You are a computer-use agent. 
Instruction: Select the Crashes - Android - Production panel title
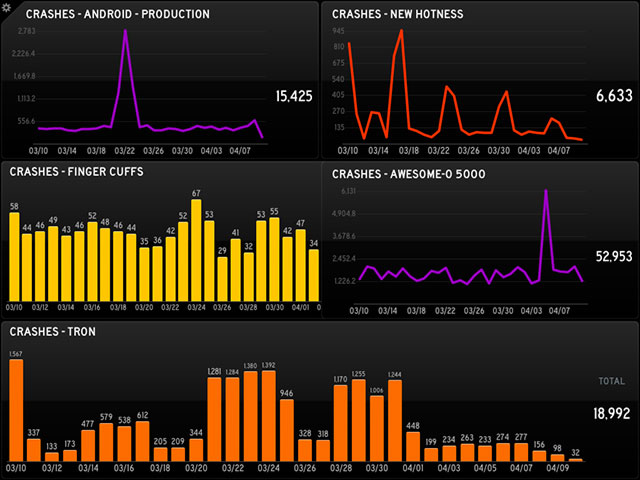[117, 15]
